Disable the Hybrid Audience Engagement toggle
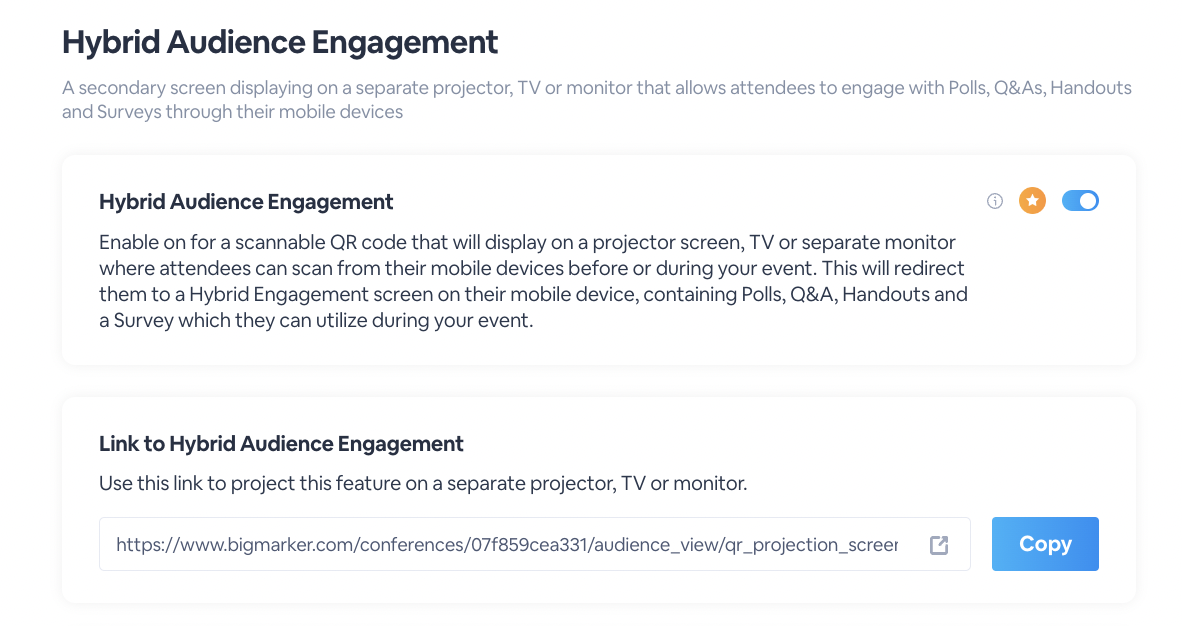 coord(1080,201)
